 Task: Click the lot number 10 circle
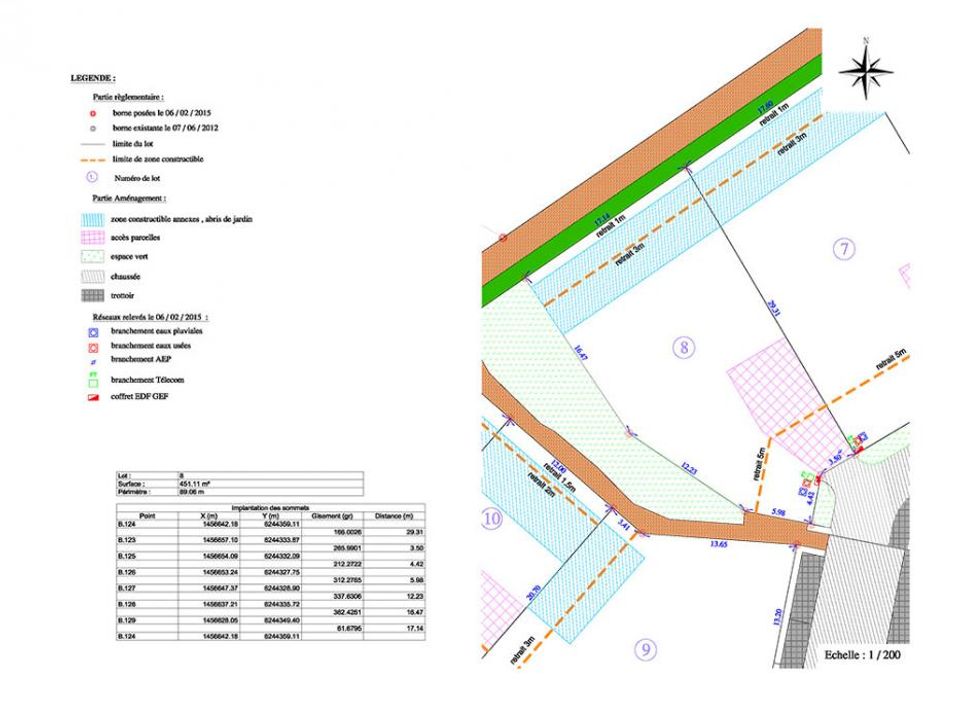coord(492,519)
